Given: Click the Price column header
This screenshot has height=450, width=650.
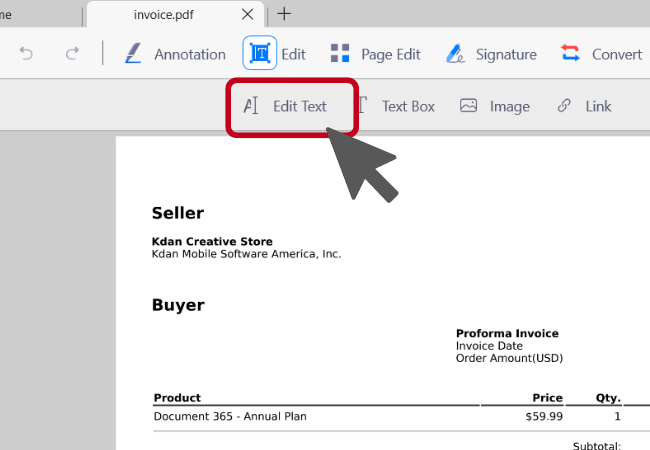Looking at the screenshot, I should (548, 398).
